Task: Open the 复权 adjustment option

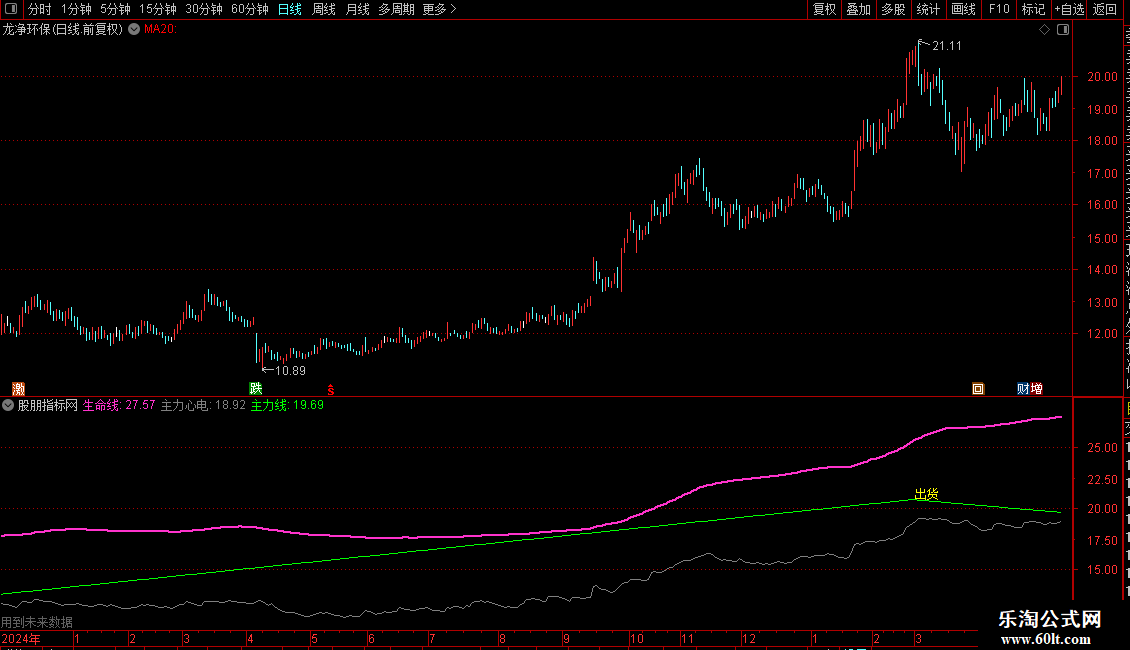Action: (824, 9)
